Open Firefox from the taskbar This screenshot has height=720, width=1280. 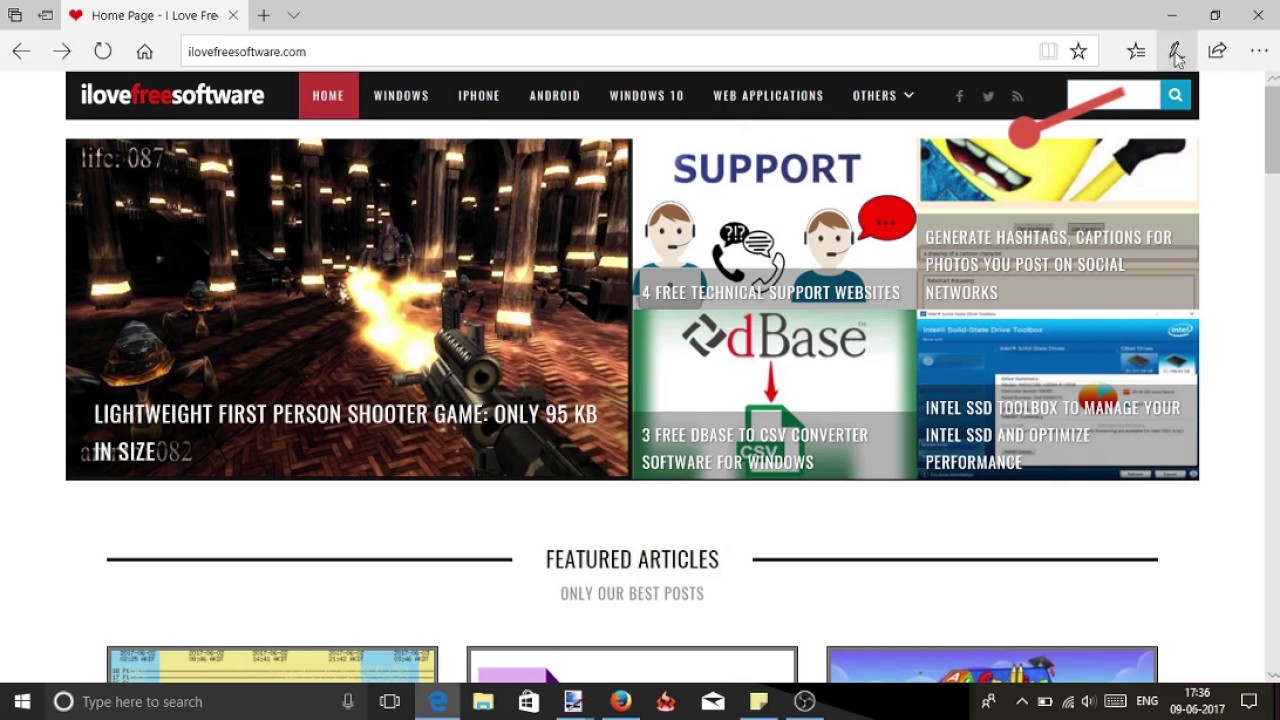[x=621, y=701]
